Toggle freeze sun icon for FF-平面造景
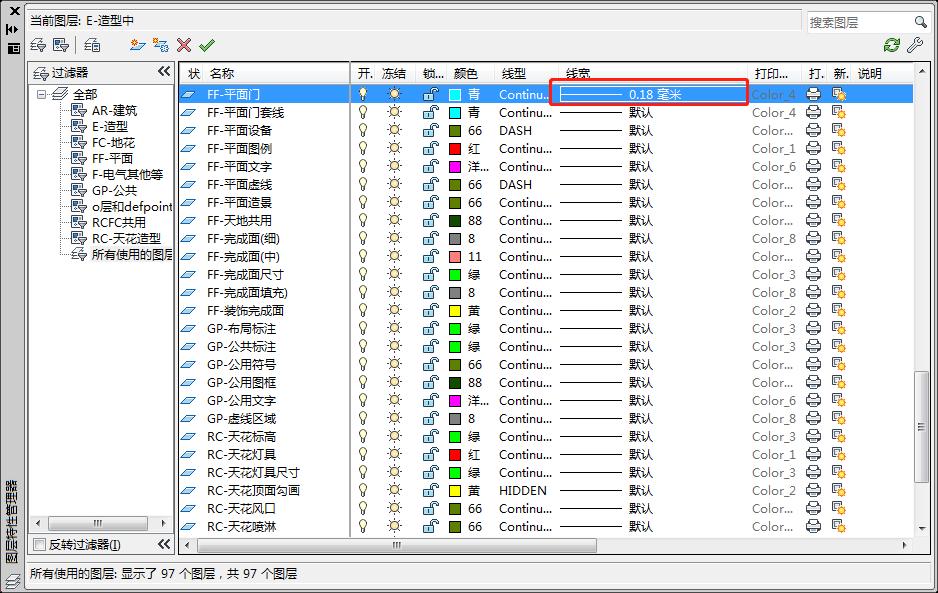Image resolution: width=938 pixels, height=593 pixels. [x=394, y=202]
